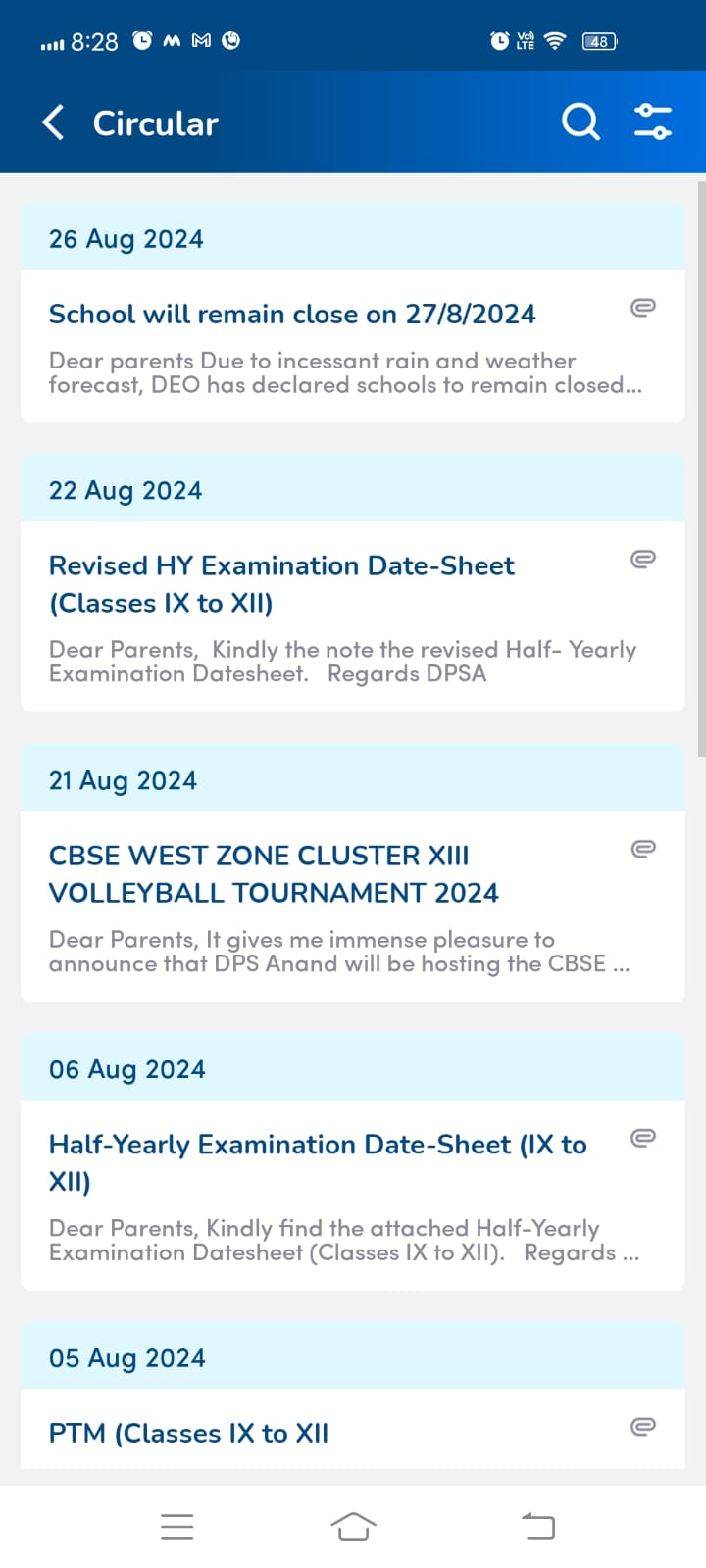The height and width of the screenshot is (1568, 706).
Task: Tap attachment paperclip on Volleyball Tournament circular
Action: tap(642, 849)
